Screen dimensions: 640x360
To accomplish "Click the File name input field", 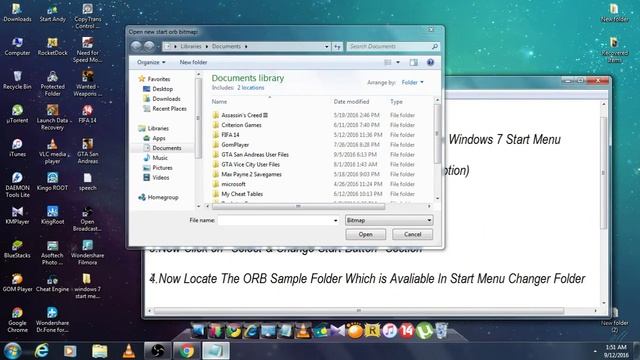I will (275, 220).
